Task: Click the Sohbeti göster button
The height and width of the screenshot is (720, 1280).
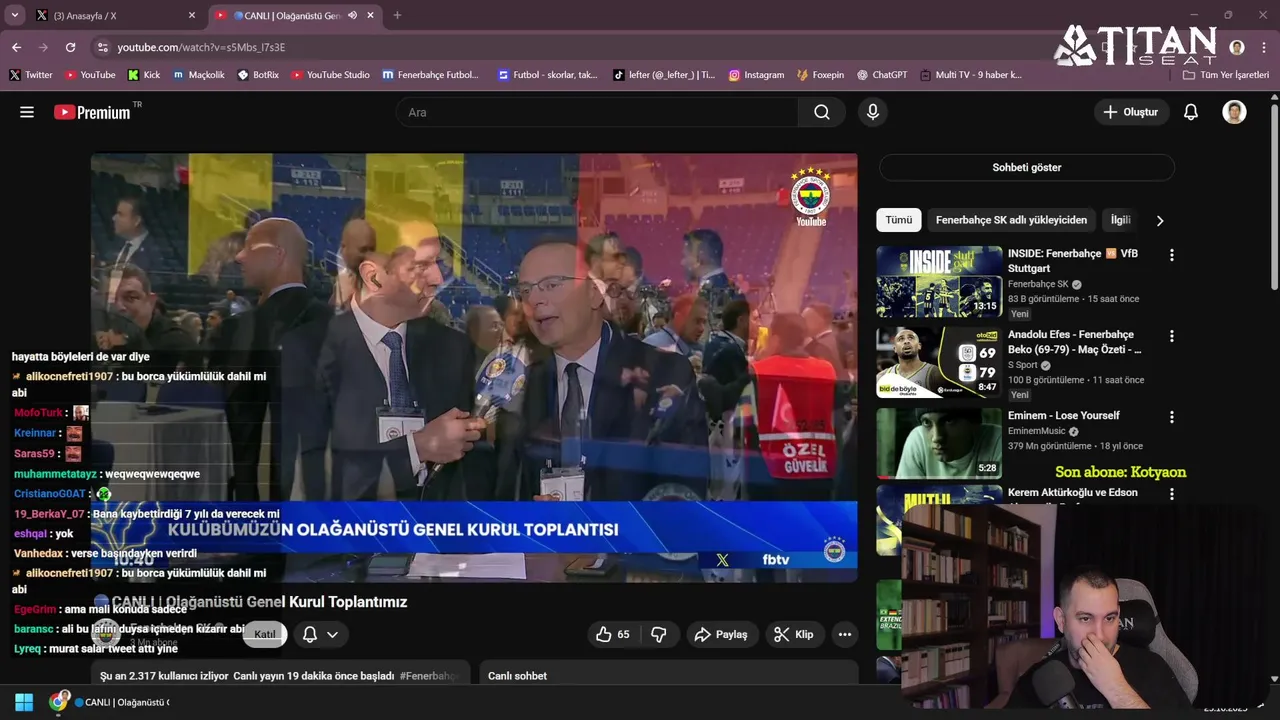Action: tap(1026, 167)
